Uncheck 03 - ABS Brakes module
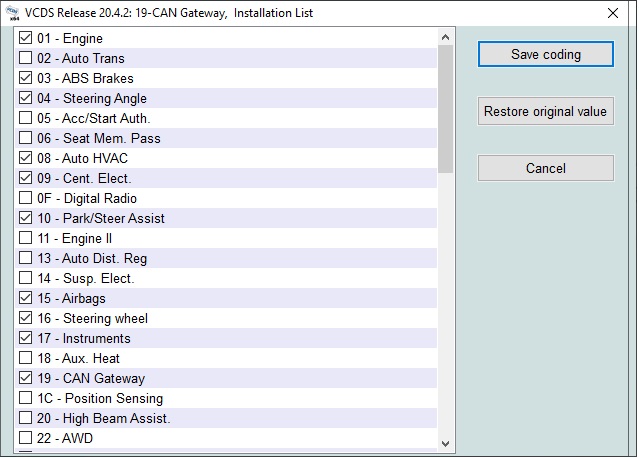Viewport: 639px width, 458px height. pyautogui.click(x=25, y=78)
